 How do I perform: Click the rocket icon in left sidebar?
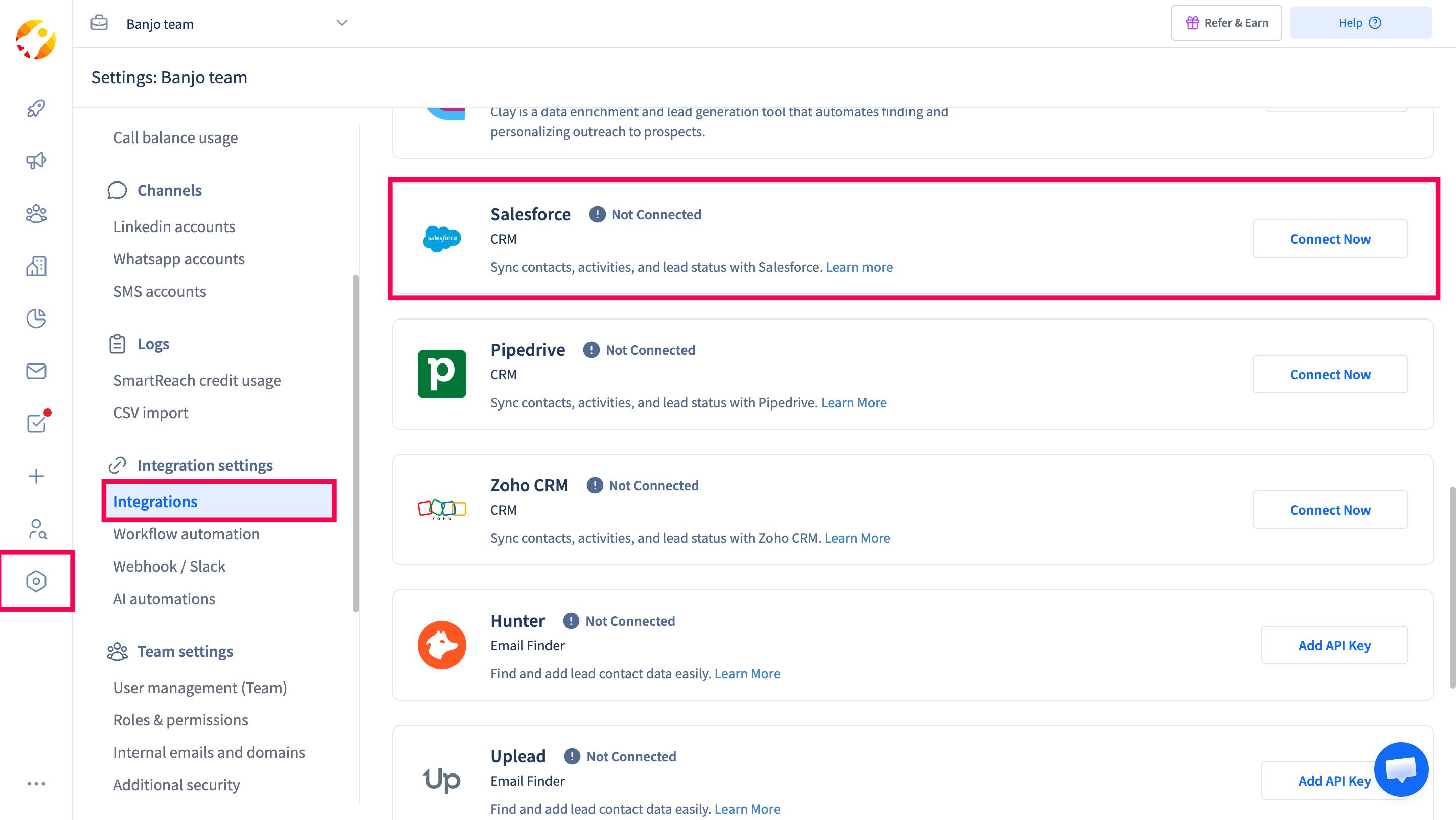36,108
